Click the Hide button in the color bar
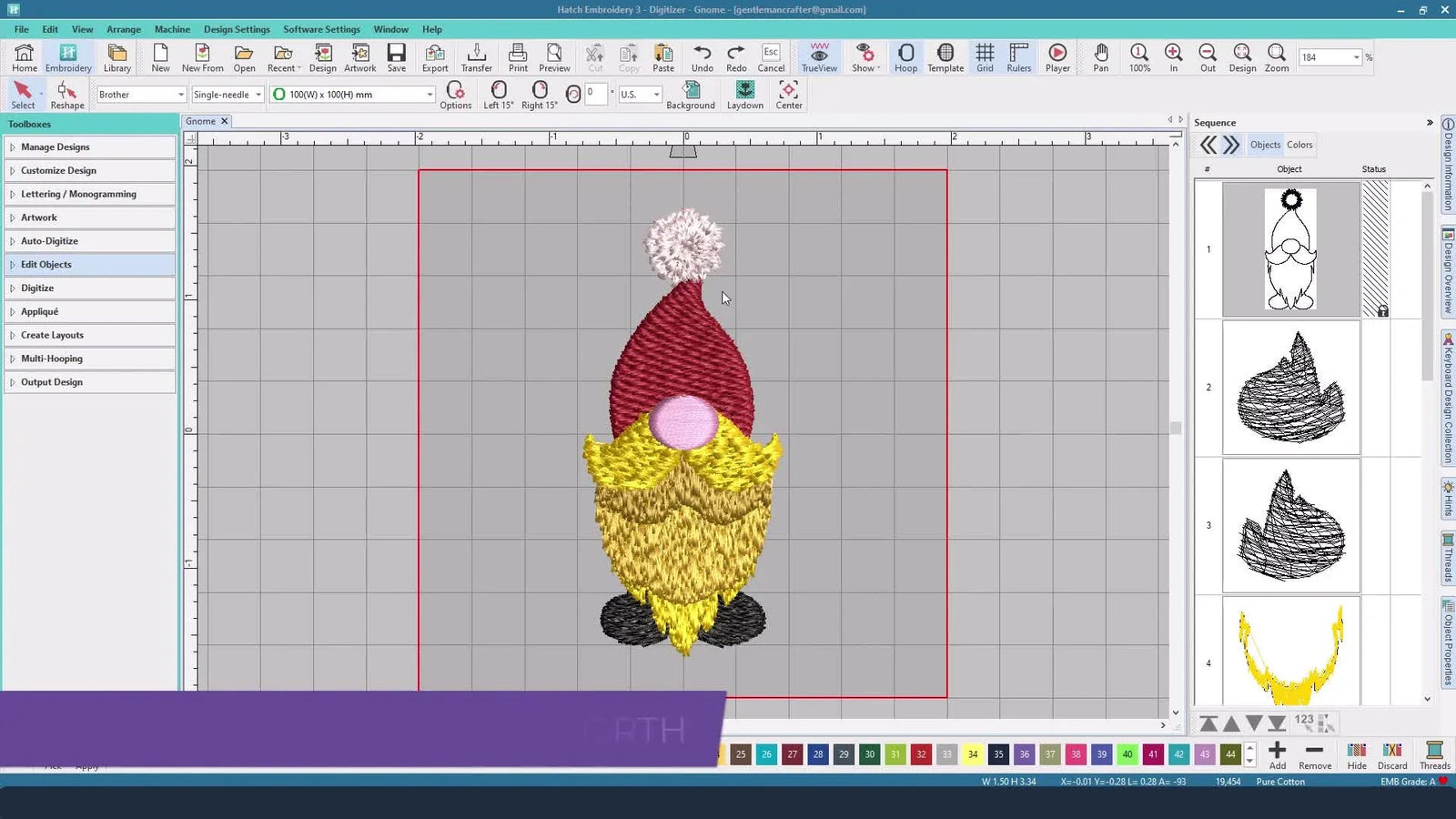 [1356, 755]
